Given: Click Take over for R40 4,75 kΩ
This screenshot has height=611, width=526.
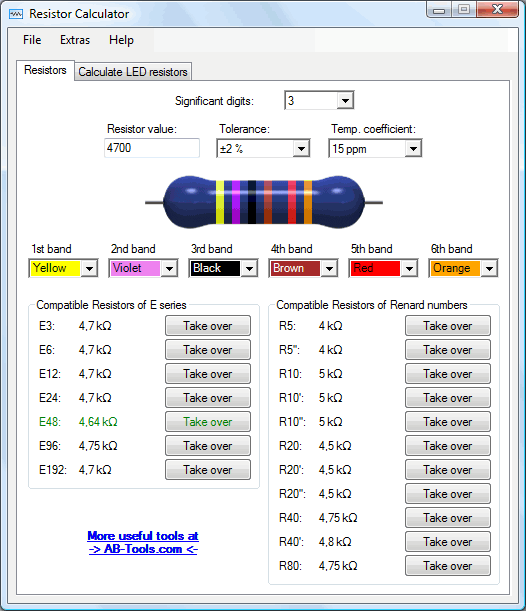Looking at the screenshot, I should 448,518.
